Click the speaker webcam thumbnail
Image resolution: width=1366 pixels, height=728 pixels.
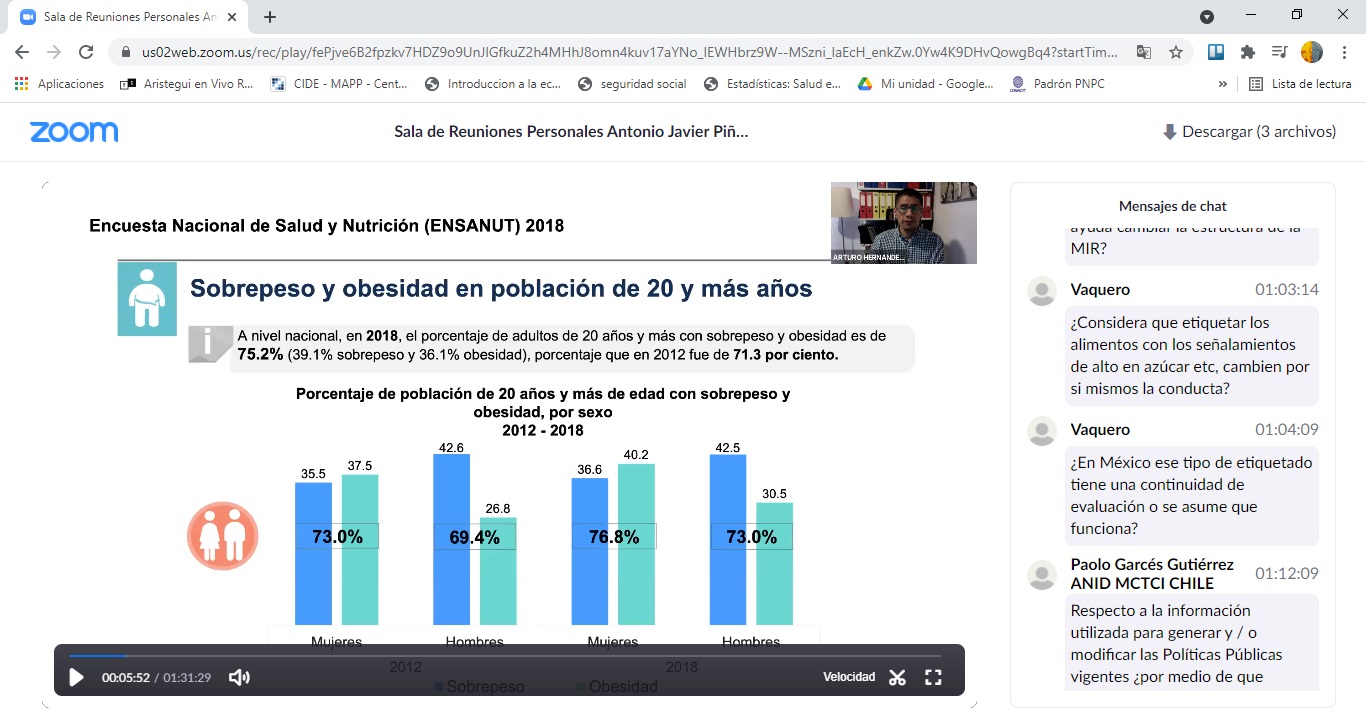tap(904, 223)
